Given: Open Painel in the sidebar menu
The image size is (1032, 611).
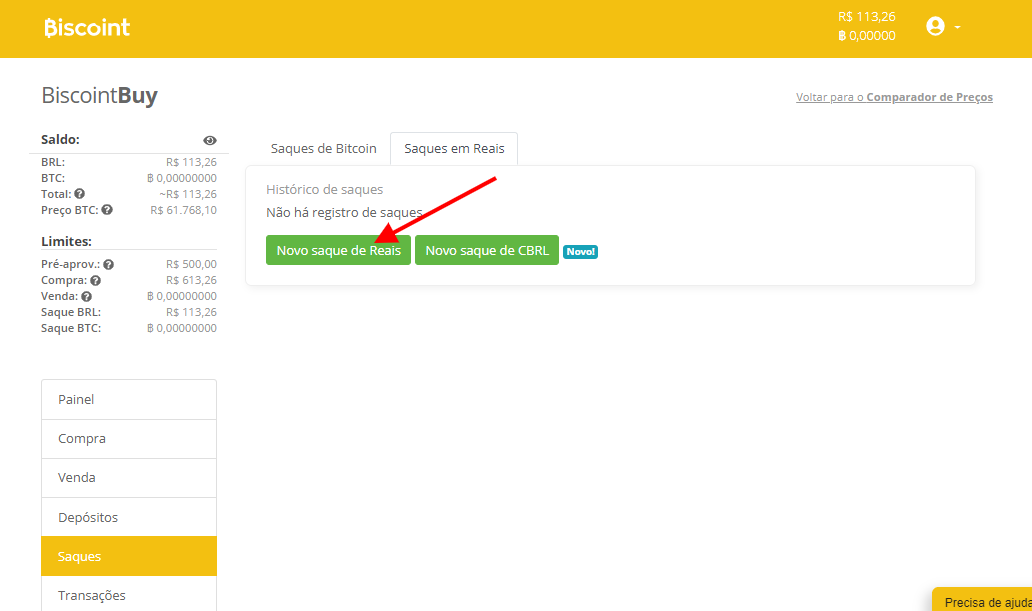Looking at the screenshot, I should coord(129,400).
